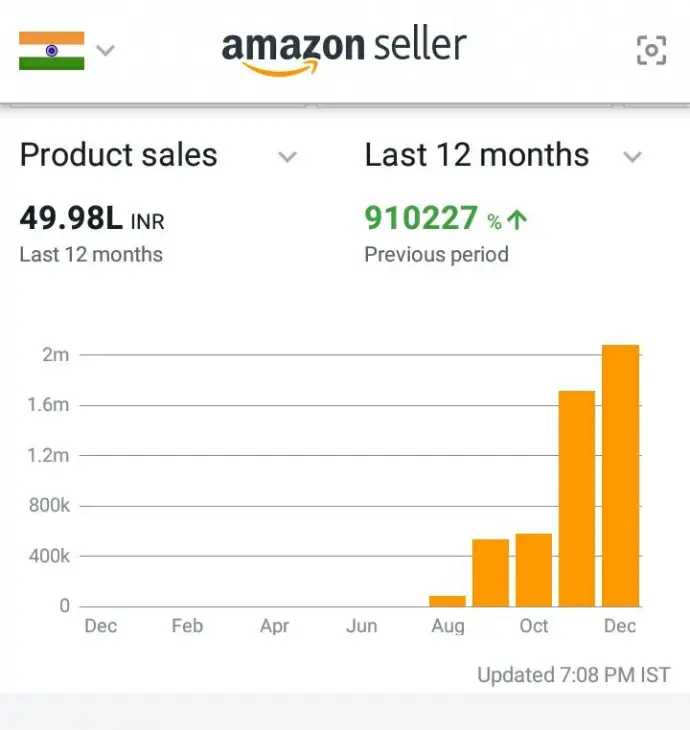This screenshot has width=690, height=730.
Task: Tap the 2m gridline label
Action: pyautogui.click(x=56, y=355)
